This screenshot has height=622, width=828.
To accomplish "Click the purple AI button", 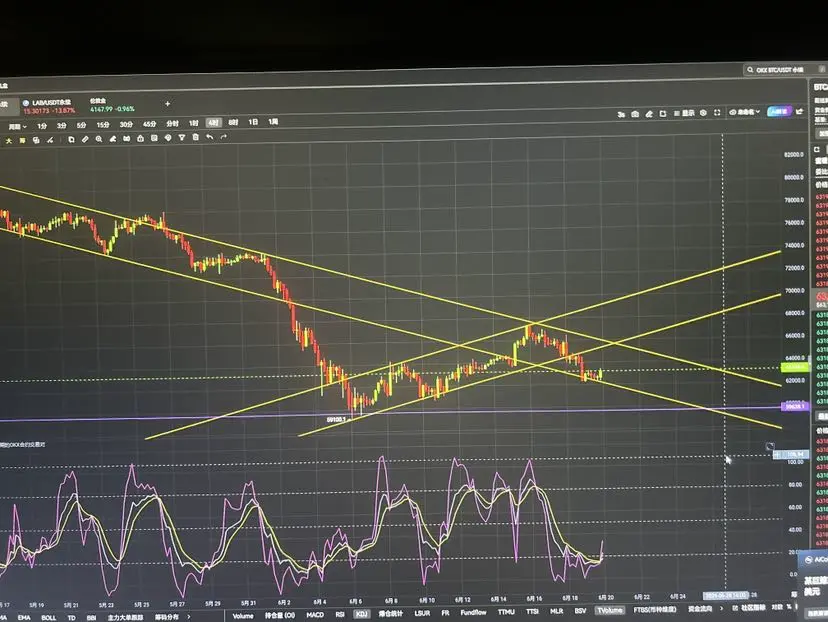I will coord(779,111).
